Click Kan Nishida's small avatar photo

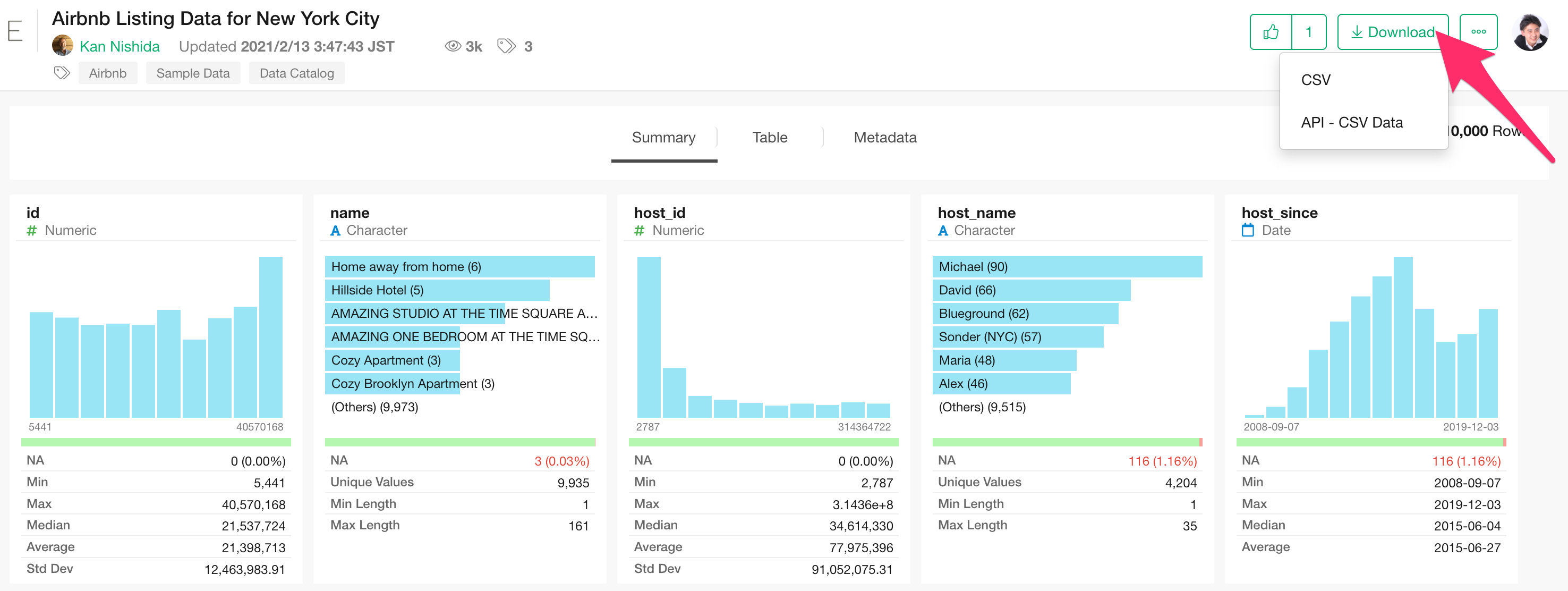(x=63, y=46)
